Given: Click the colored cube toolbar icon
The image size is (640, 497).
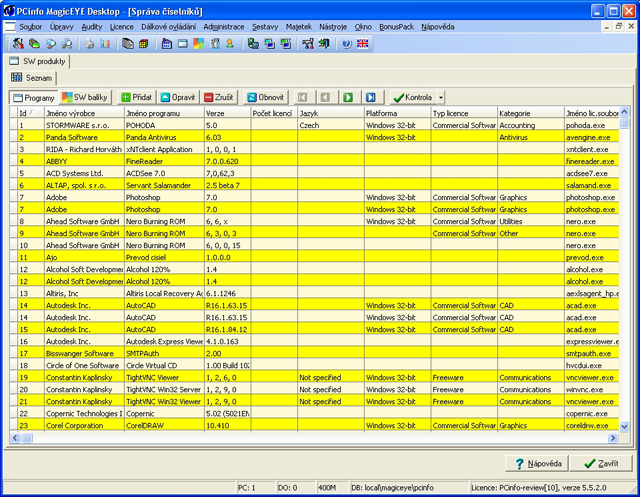Looking at the screenshot, I should pyautogui.click(x=144, y=43).
